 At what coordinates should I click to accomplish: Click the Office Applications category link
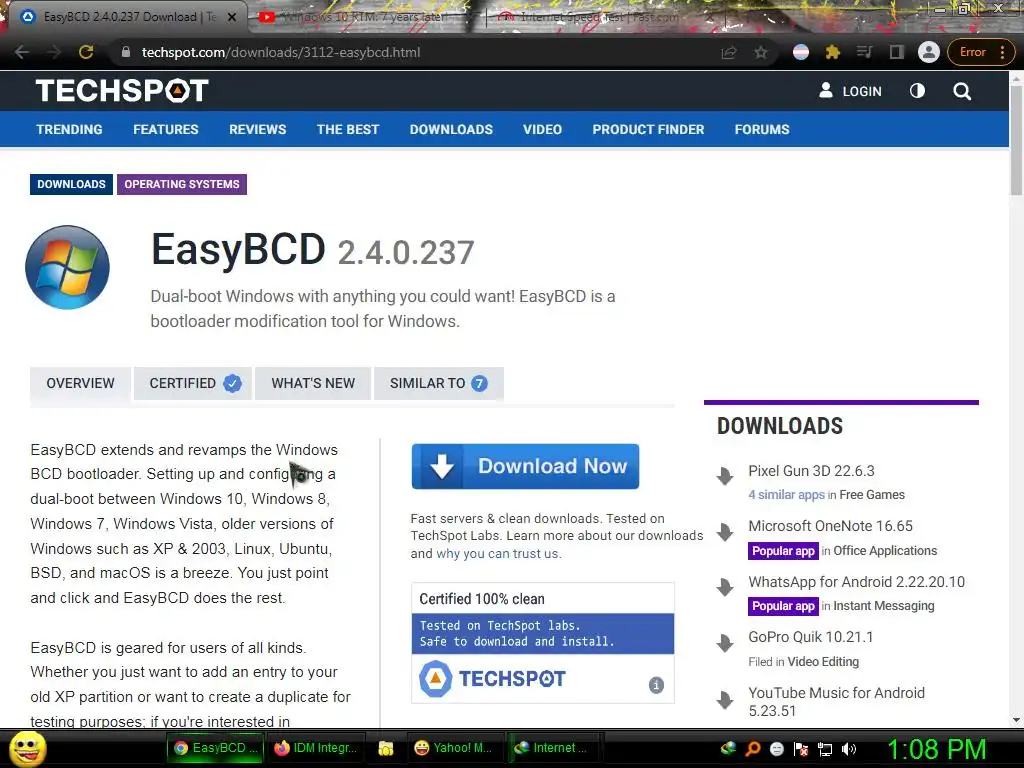coord(885,551)
